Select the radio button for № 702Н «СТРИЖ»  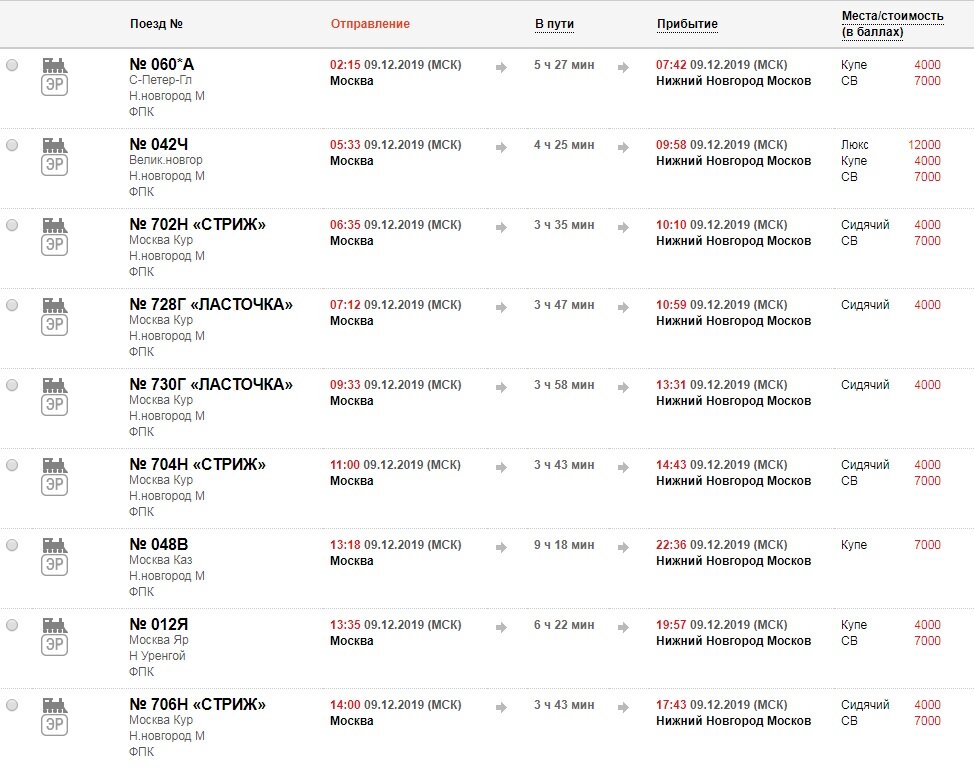pos(12,225)
